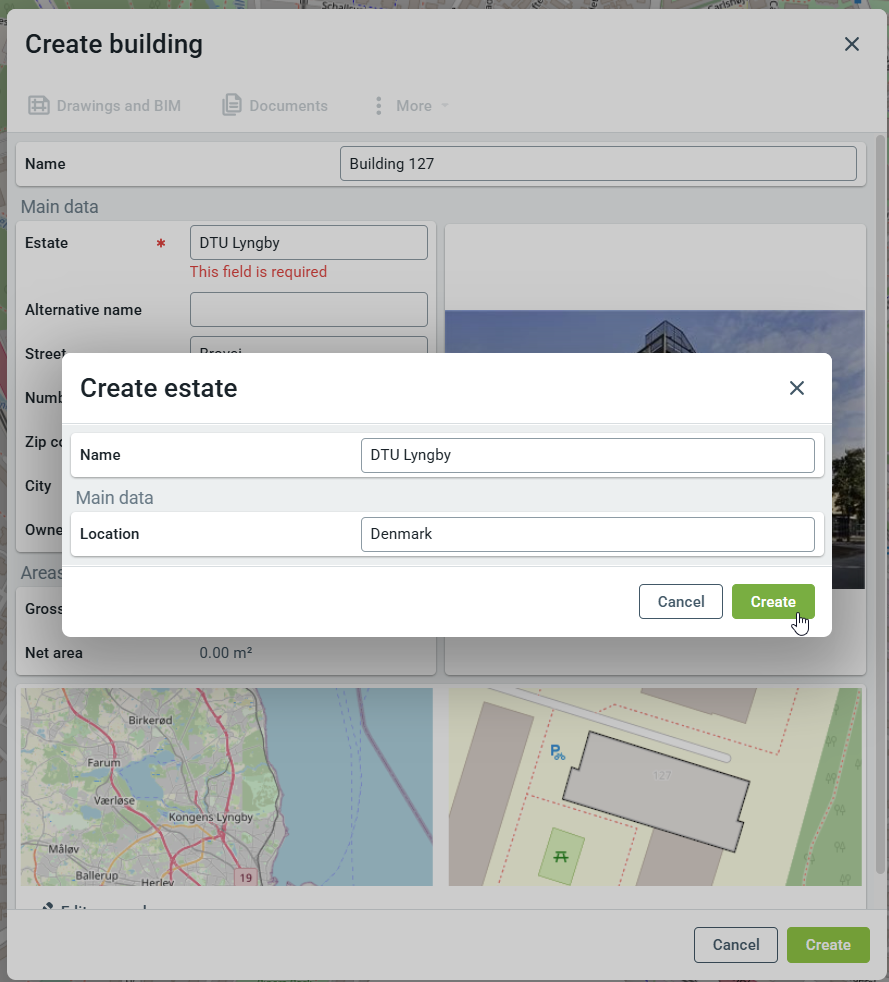Screen dimensions: 889x982
Task: Select the Building 127 name field
Action: (598, 164)
